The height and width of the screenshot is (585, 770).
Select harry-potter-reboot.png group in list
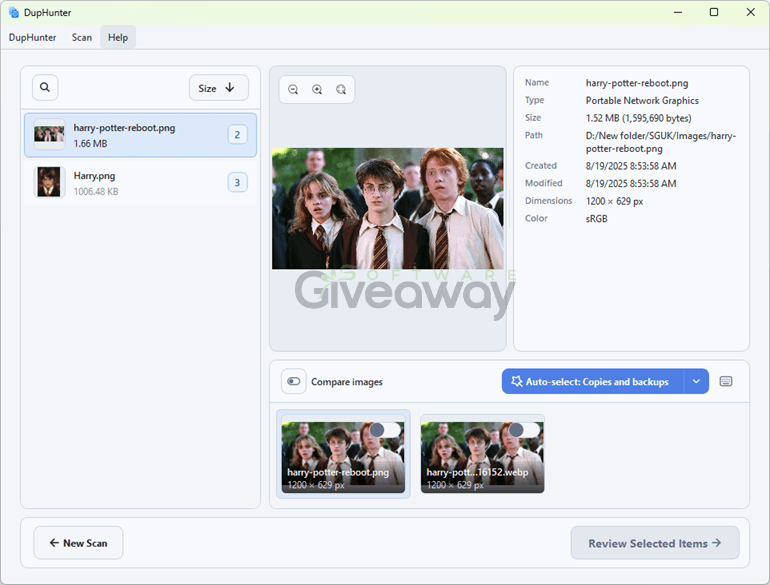tap(140, 135)
